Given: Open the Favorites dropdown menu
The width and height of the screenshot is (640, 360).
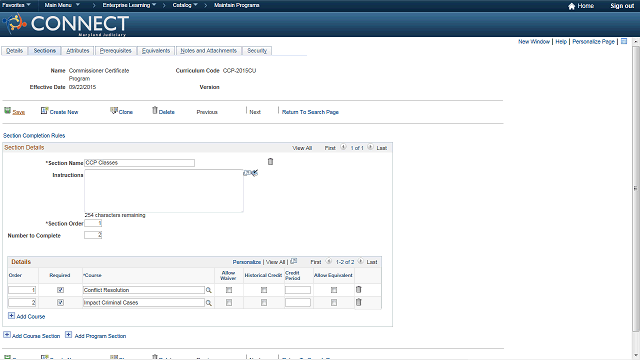Looking at the screenshot, I should pos(16,5).
